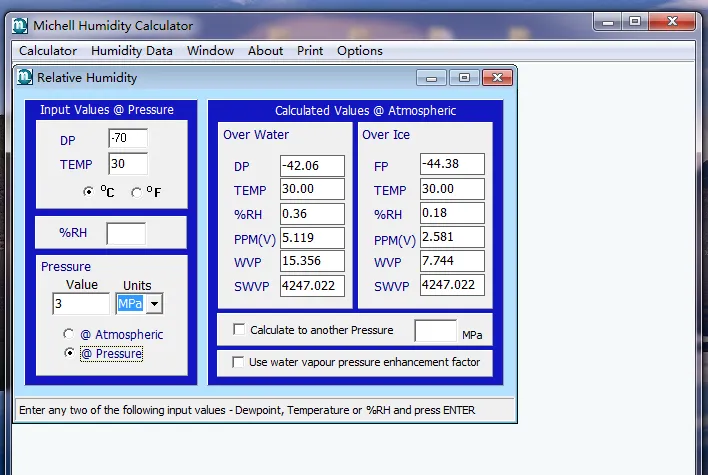Click Over Water PPM(V) value 5.119
708x475 pixels.
(312, 238)
